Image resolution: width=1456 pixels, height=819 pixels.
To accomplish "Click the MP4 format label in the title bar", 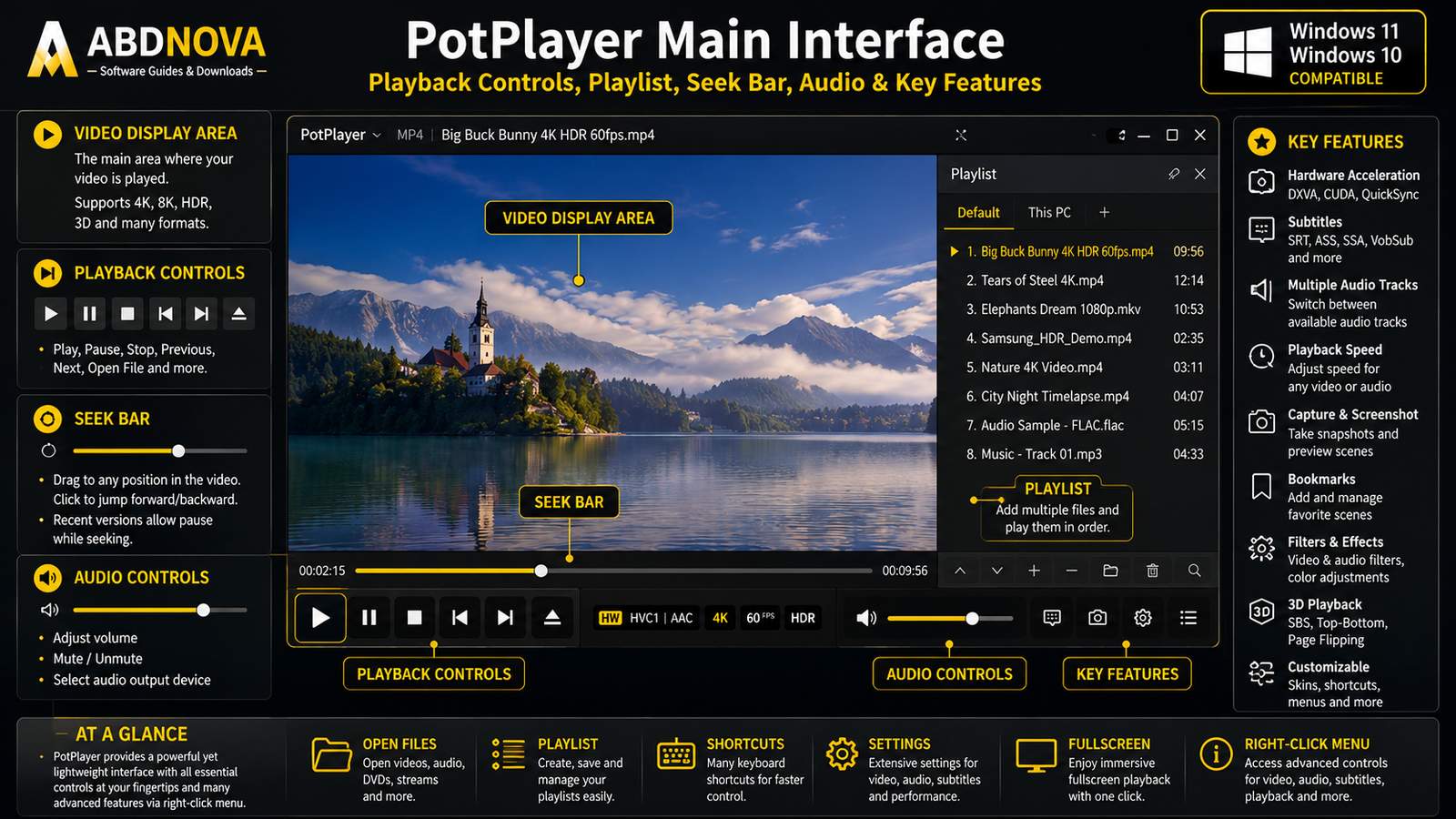I will [410, 135].
